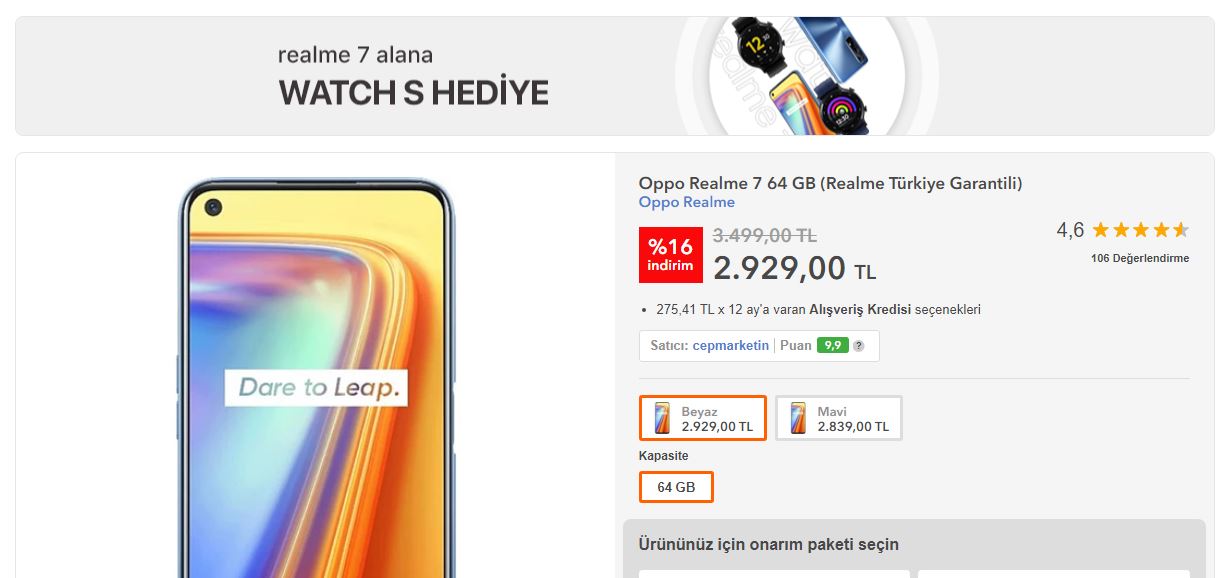
Task: Open the Alışveriş Kredisi options link
Action: [860, 310]
